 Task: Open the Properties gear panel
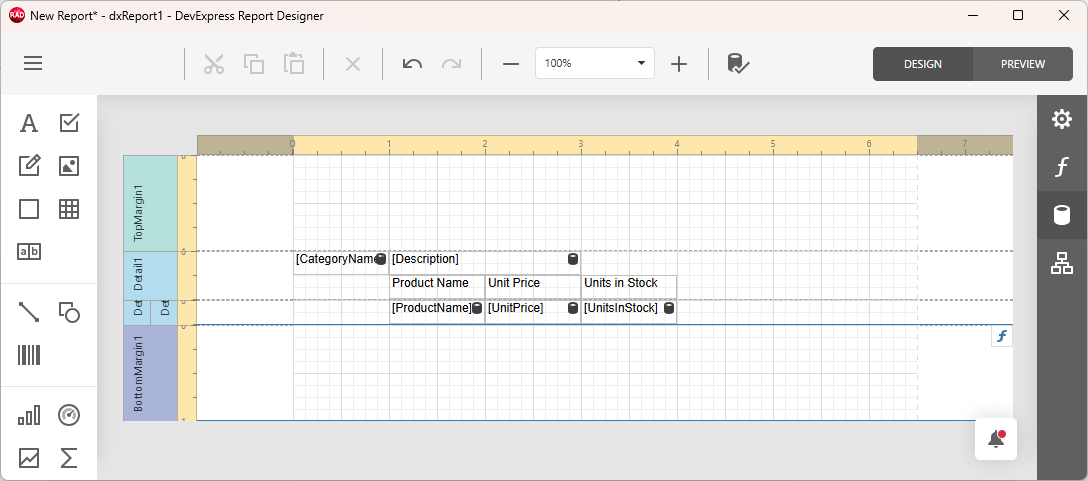tap(1062, 119)
